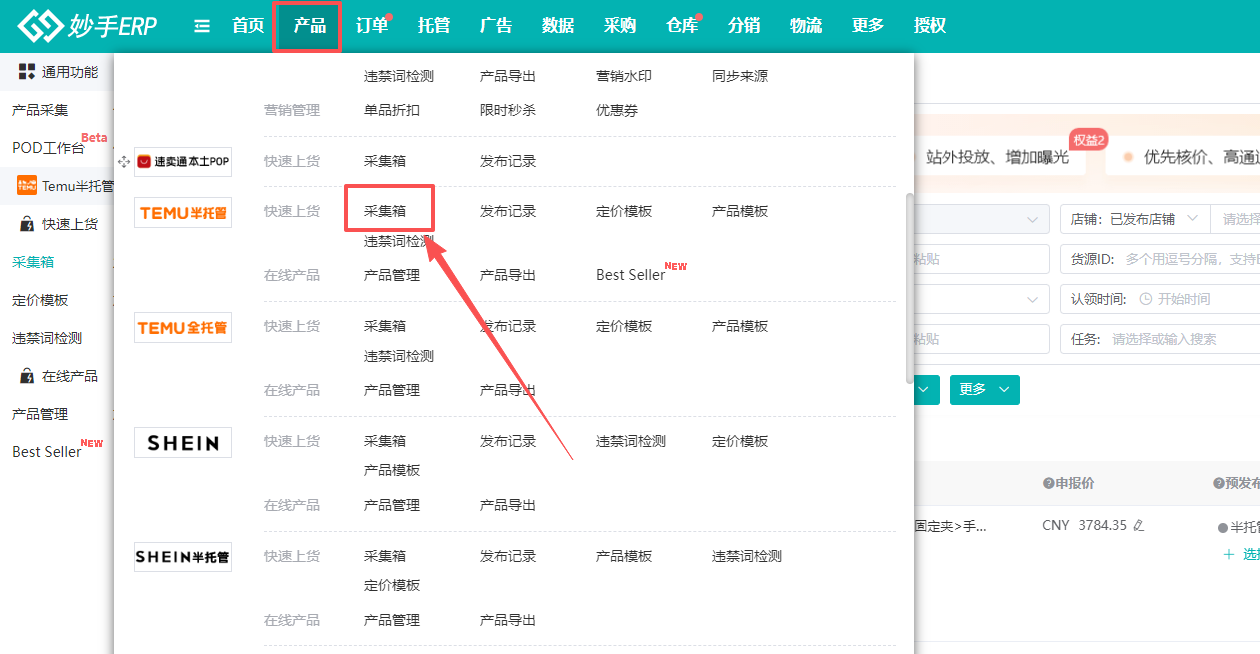Open 限时秒杀 under 营销管理
The width and height of the screenshot is (1260, 654).
pos(508,110)
